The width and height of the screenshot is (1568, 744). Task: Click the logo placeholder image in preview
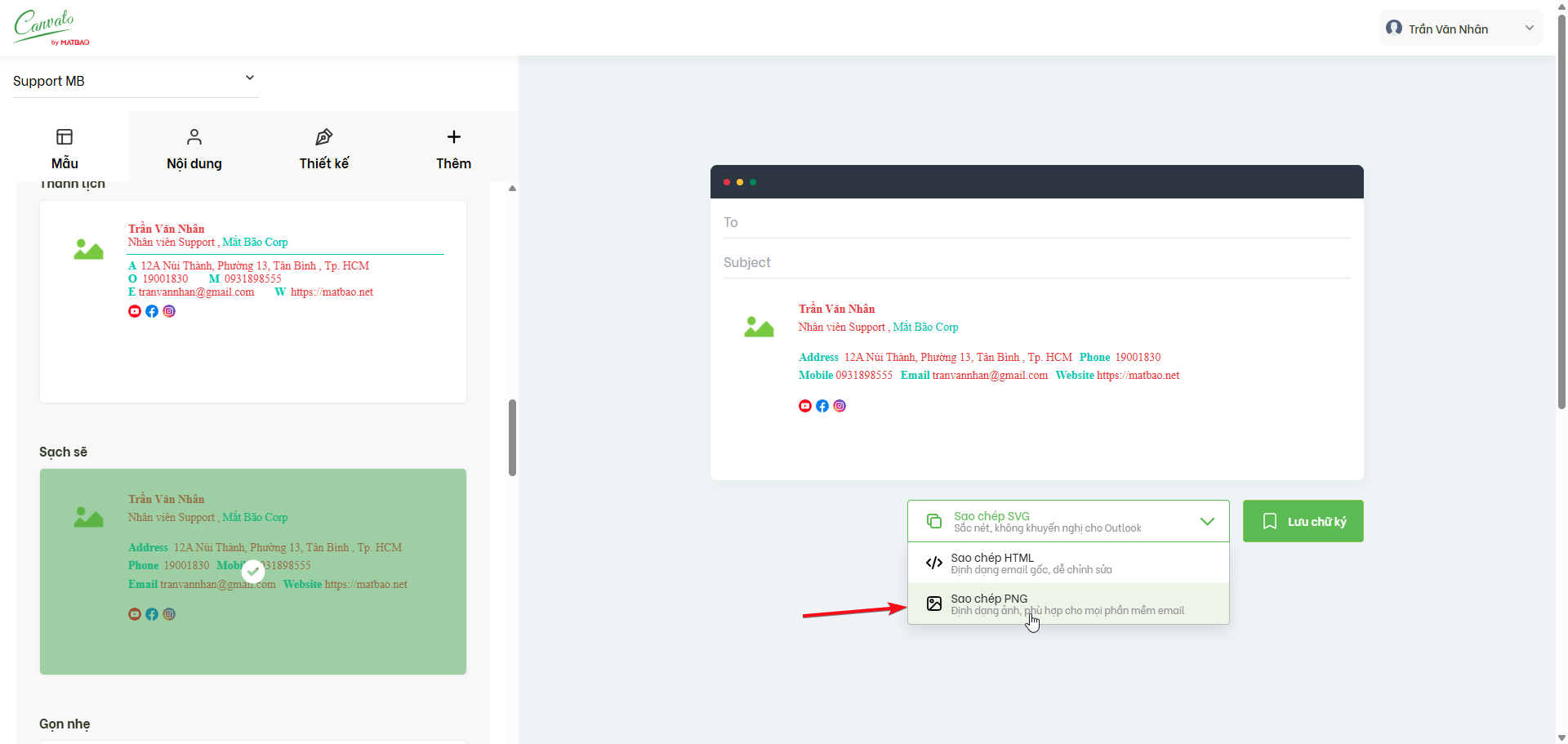click(759, 327)
